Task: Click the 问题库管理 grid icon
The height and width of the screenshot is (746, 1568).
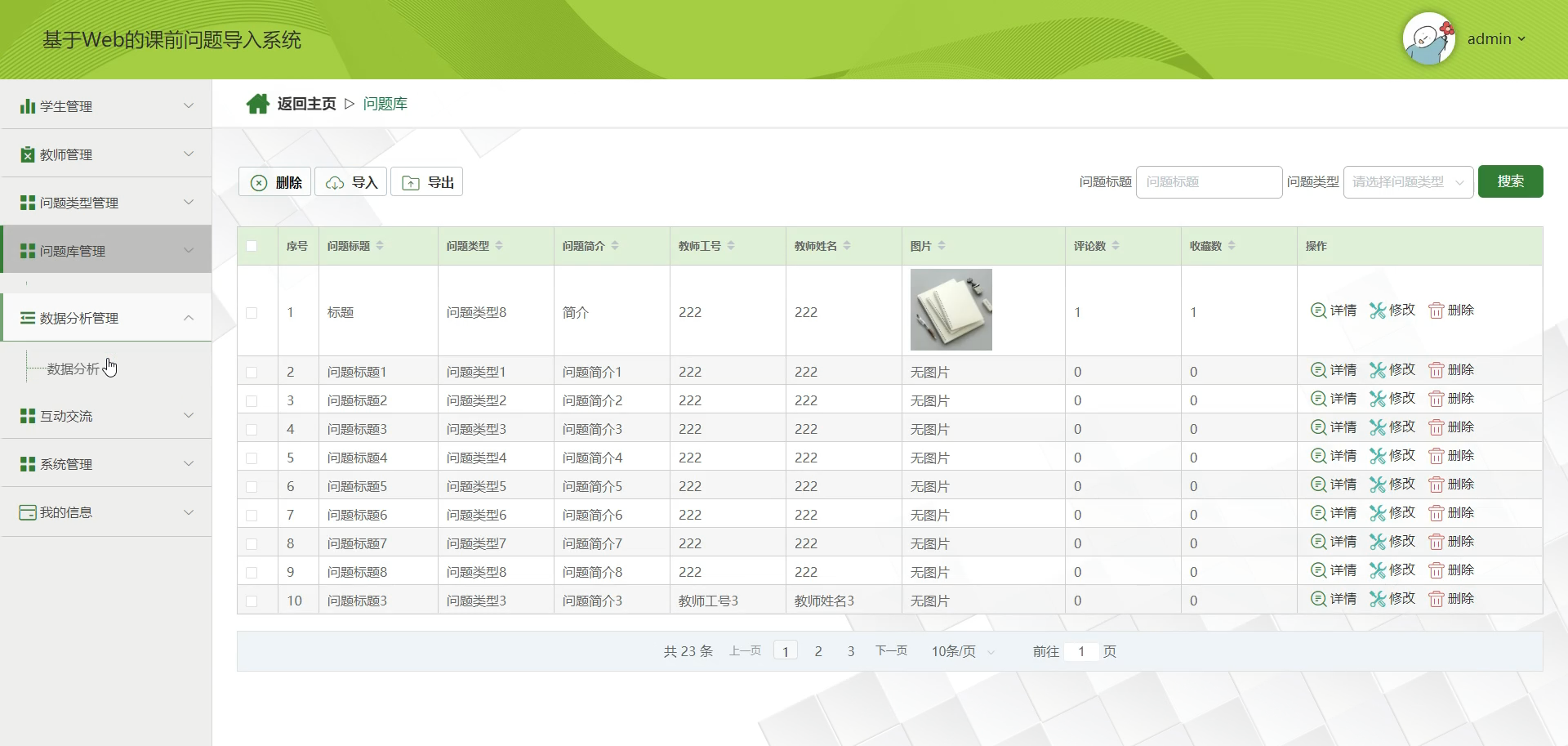Action: (28, 251)
